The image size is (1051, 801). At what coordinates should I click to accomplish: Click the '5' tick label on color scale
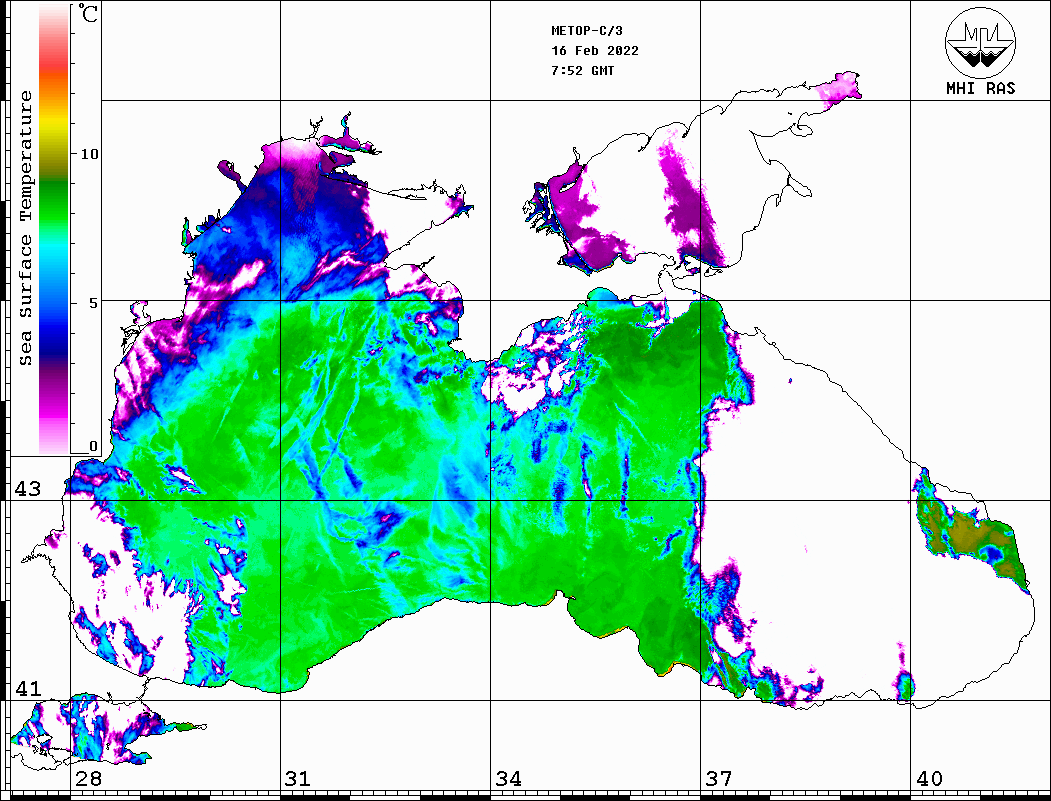tap(93, 303)
